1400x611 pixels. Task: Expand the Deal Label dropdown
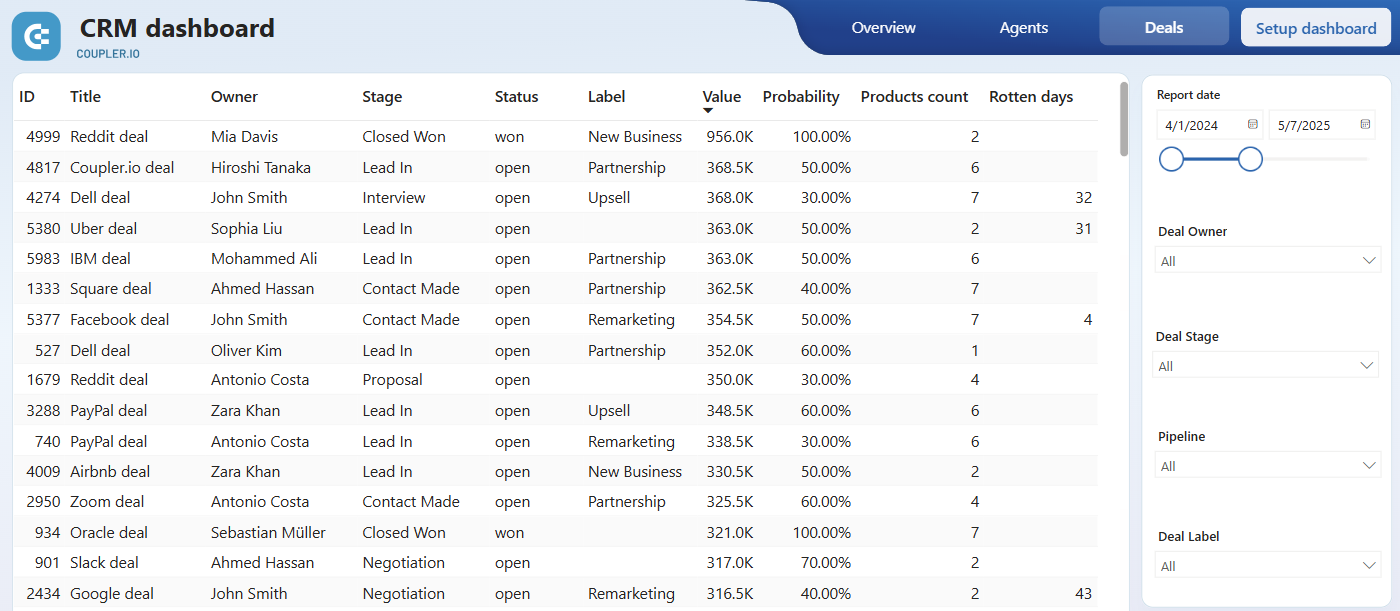coord(1267,565)
